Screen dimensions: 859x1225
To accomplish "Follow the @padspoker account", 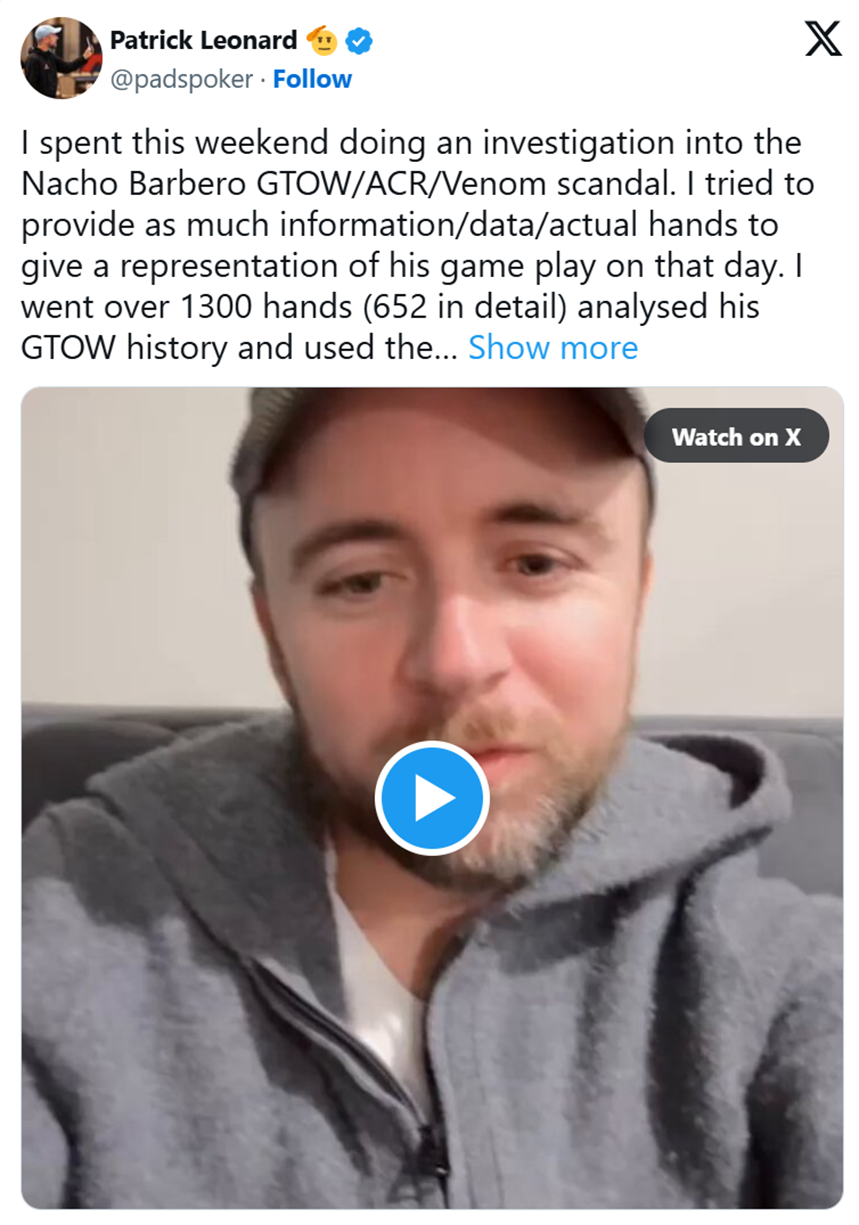I will [312, 79].
